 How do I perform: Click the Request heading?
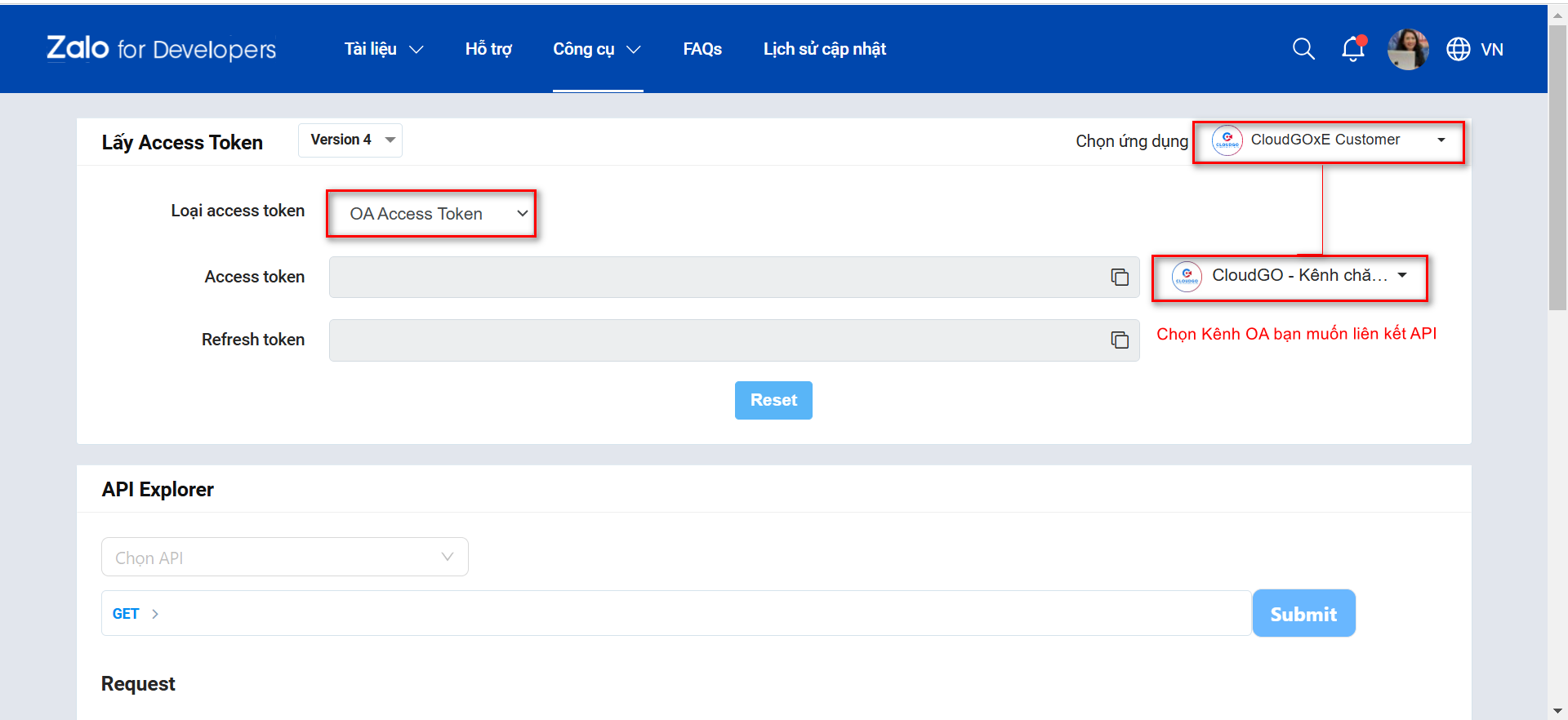pyautogui.click(x=138, y=683)
